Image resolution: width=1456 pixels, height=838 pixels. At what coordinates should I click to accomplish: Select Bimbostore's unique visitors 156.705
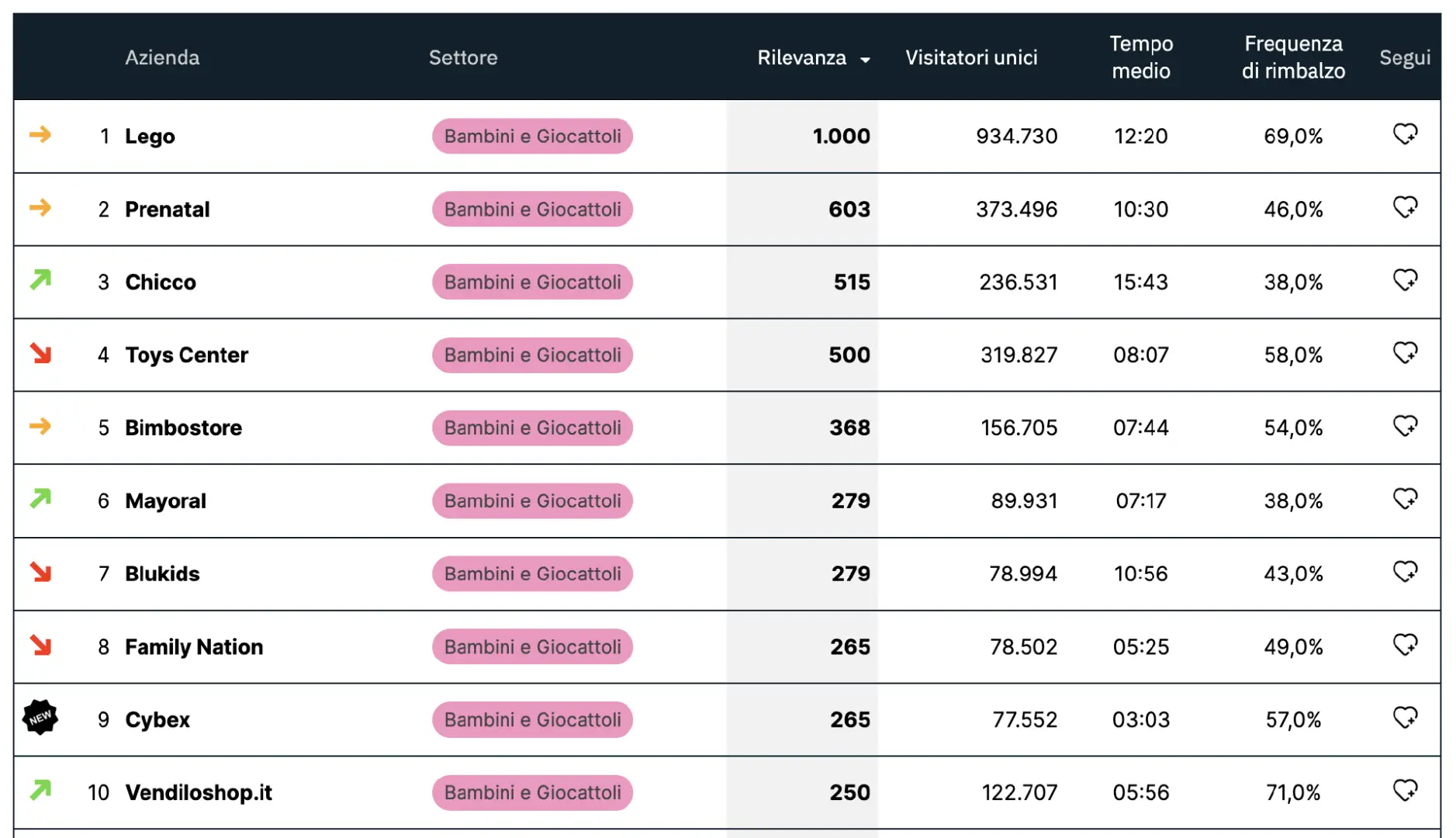coord(1019,428)
